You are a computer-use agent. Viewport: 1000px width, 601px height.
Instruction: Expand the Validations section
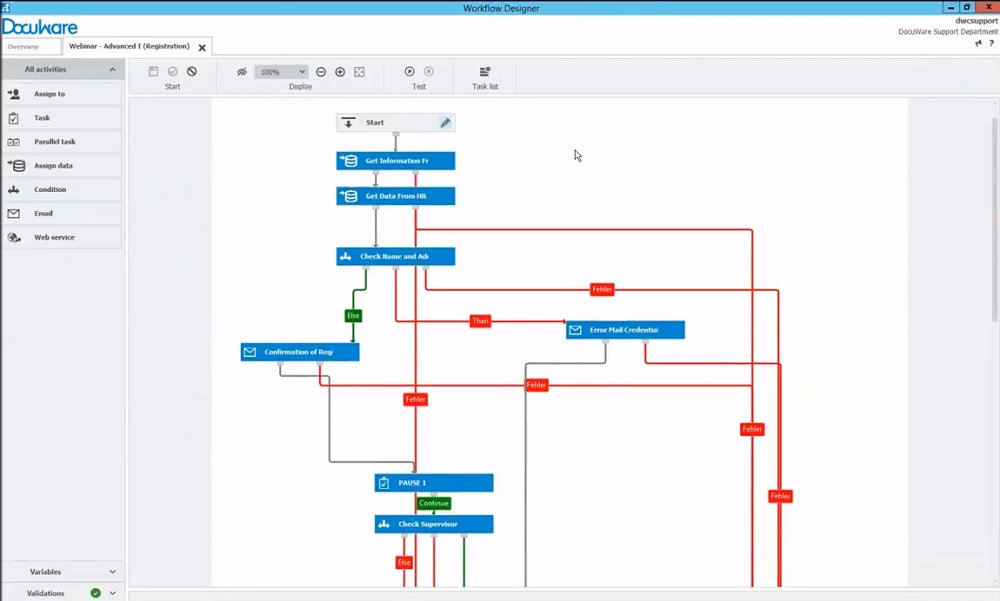112,593
